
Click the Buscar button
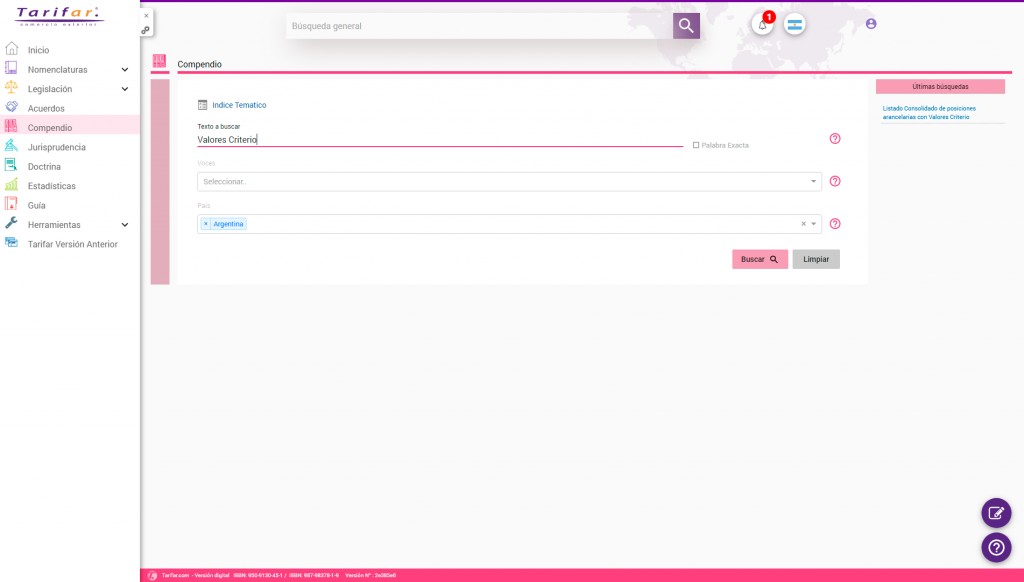pos(760,259)
